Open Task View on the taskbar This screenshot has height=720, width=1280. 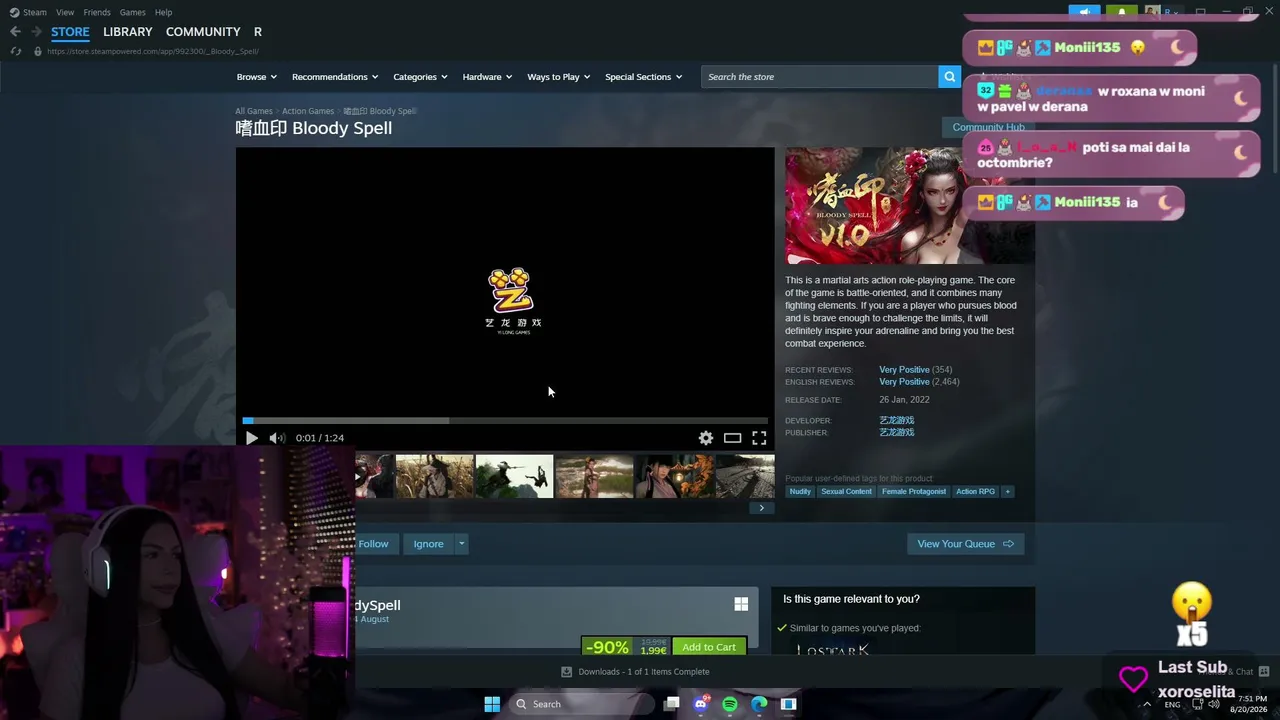672,704
